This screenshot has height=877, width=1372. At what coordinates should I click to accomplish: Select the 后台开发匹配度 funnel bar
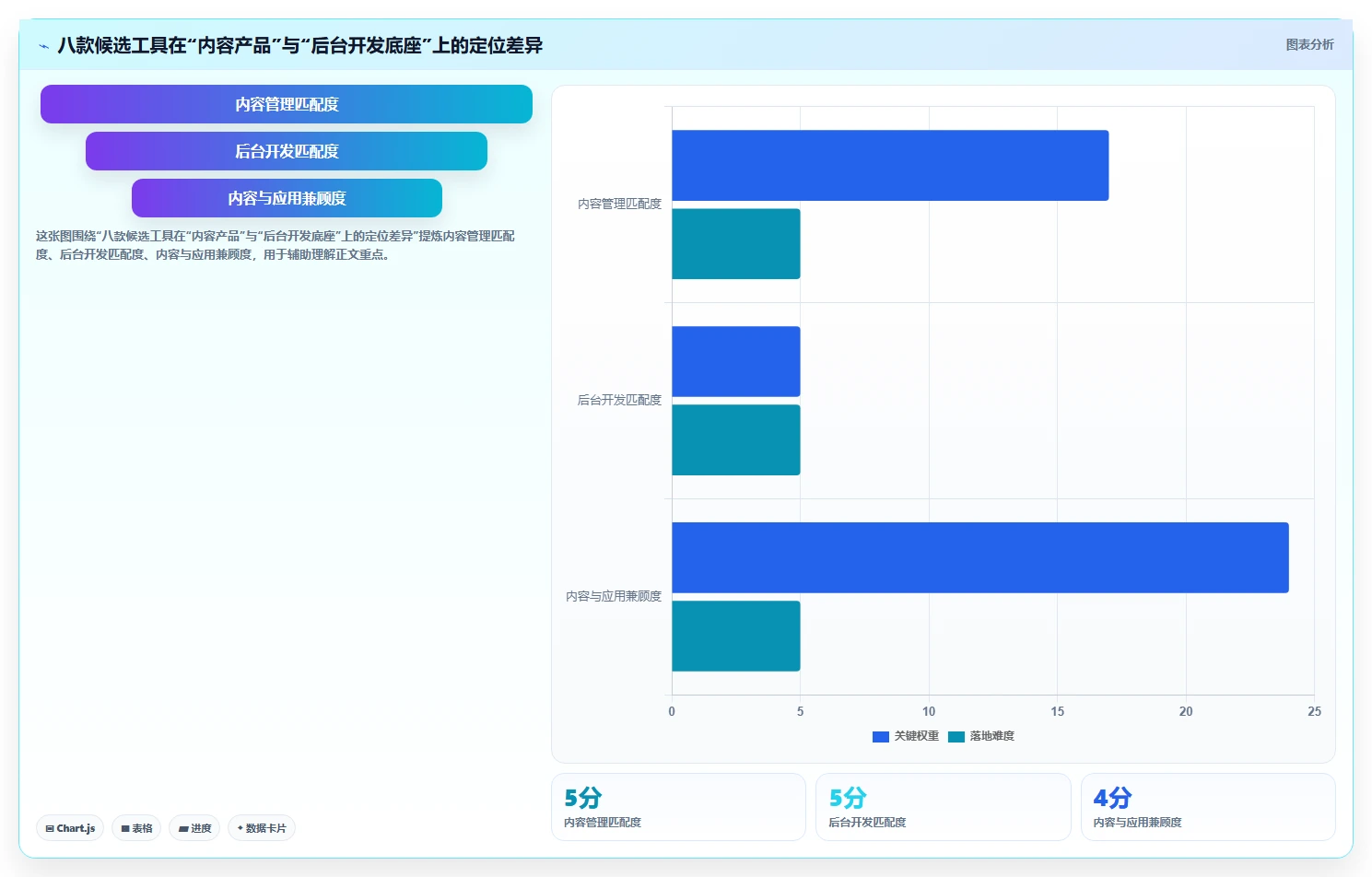[x=287, y=151]
